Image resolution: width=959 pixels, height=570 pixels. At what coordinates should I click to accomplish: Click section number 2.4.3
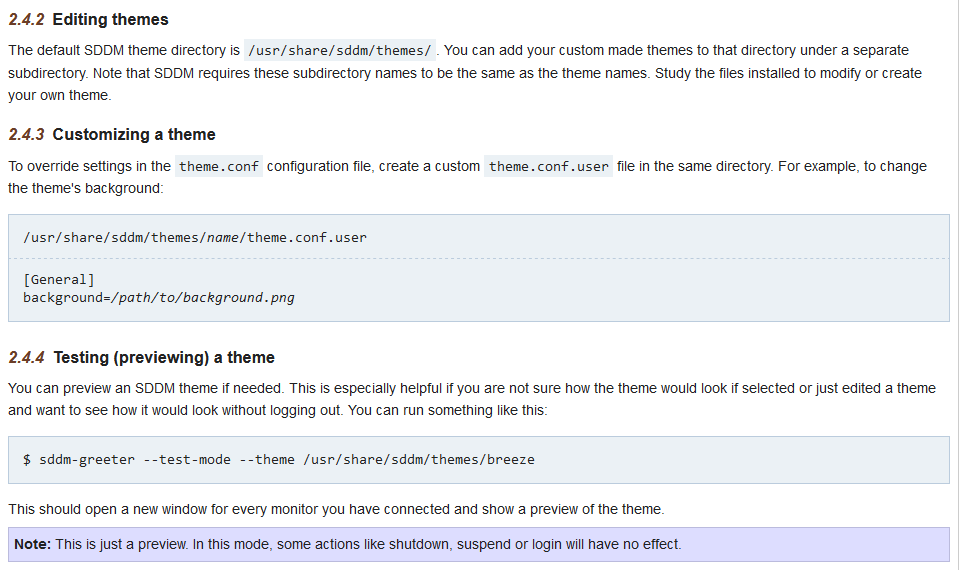tap(26, 135)
